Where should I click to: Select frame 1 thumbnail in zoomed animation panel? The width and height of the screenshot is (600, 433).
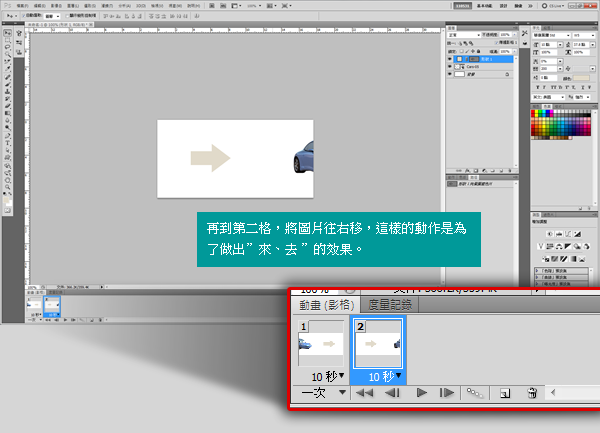point(321,343)
